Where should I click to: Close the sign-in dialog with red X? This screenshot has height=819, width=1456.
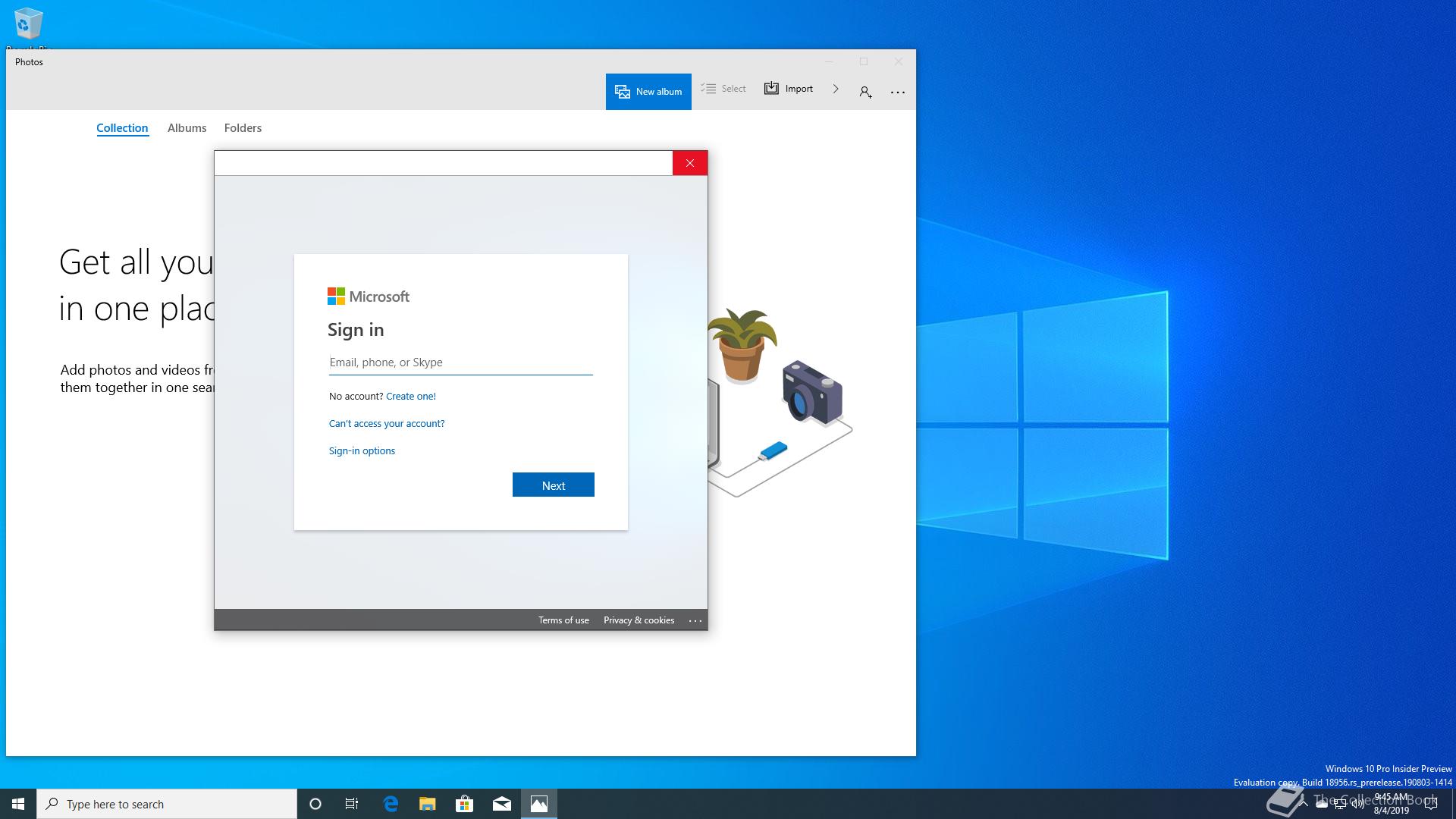[x=690, y=163]
